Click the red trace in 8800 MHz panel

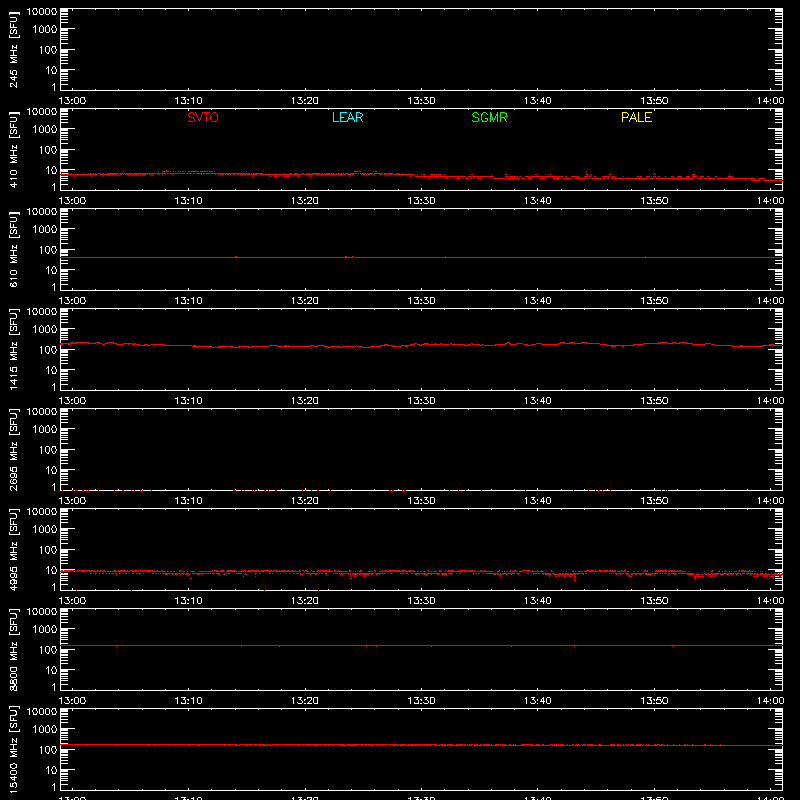421,645
